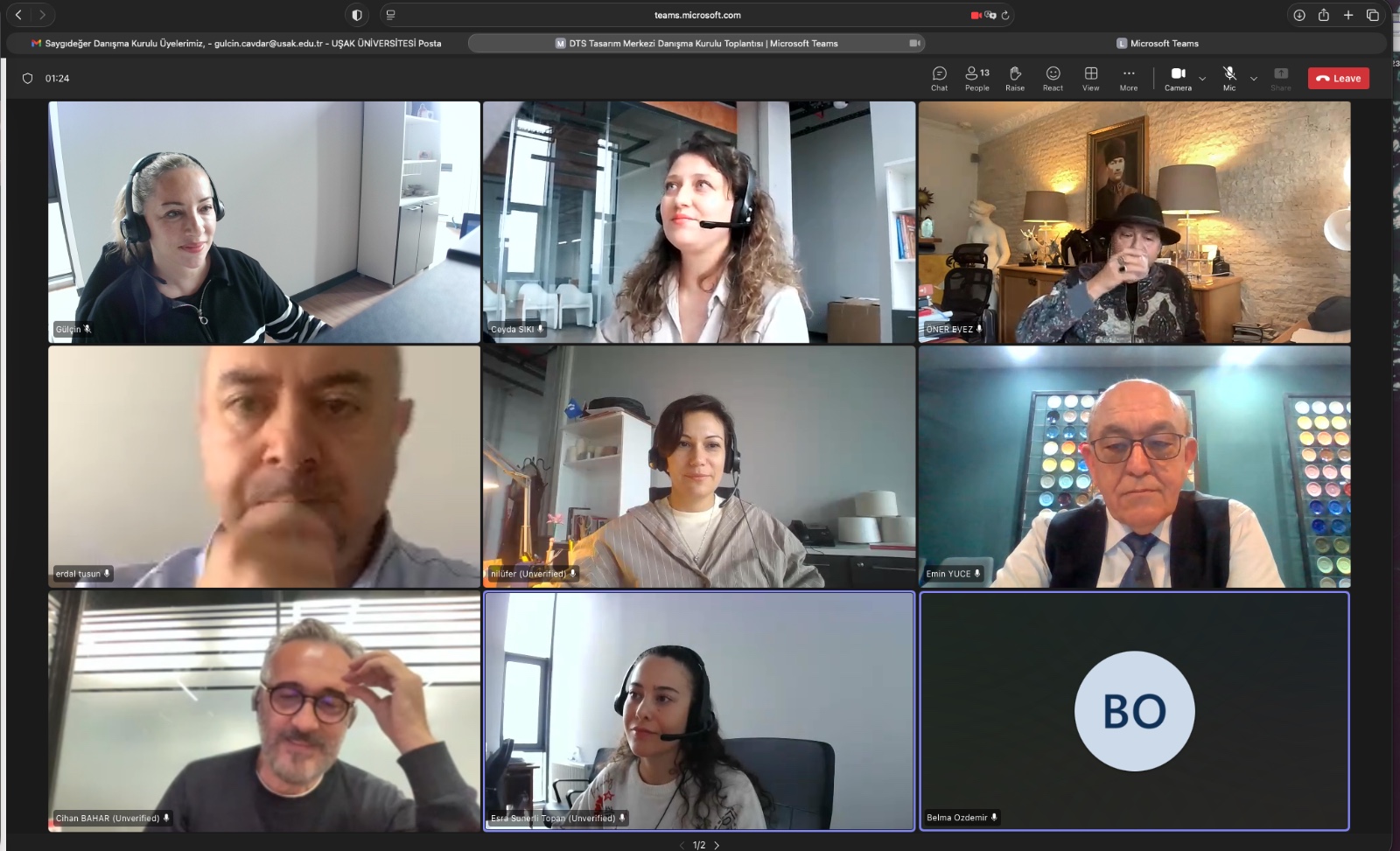
Task: Open a new browser tab
Action: click(1348, 15)
